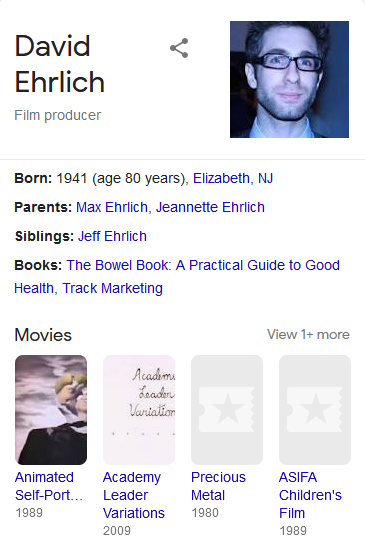Click the David Ehrlich name heading
This screenshot has height=549, width=365.
tap(60, 64)
